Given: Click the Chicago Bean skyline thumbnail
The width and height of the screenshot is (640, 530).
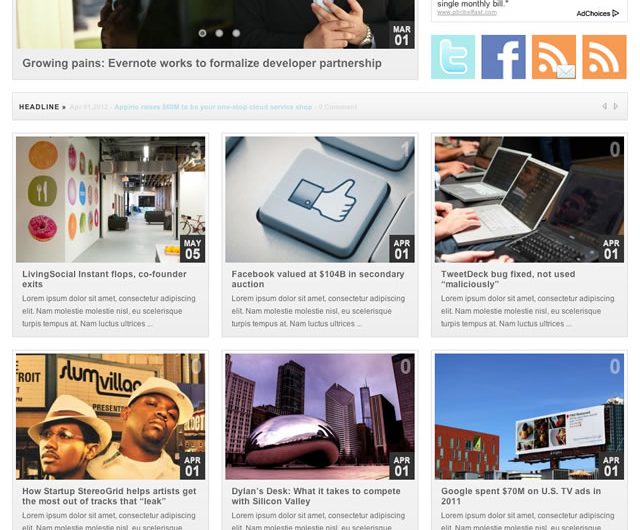Looking at the screenshot, I should [x=320, y=416].
